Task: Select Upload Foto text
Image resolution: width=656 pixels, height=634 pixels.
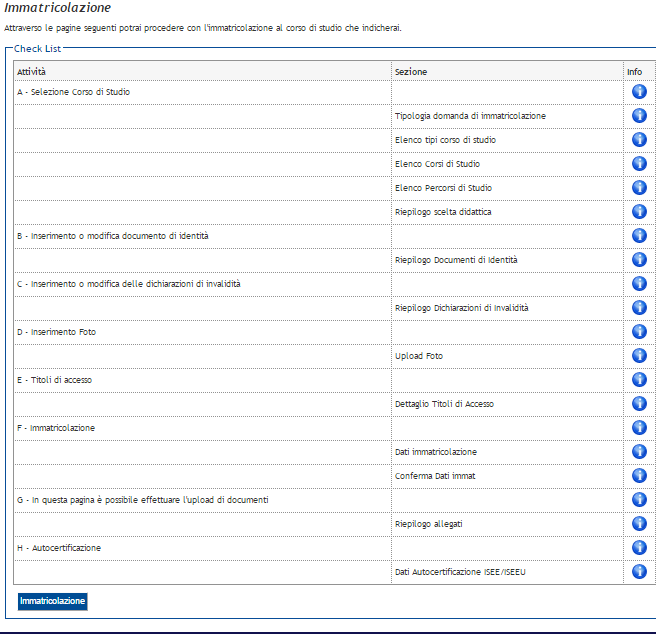Action: (419, 356)
